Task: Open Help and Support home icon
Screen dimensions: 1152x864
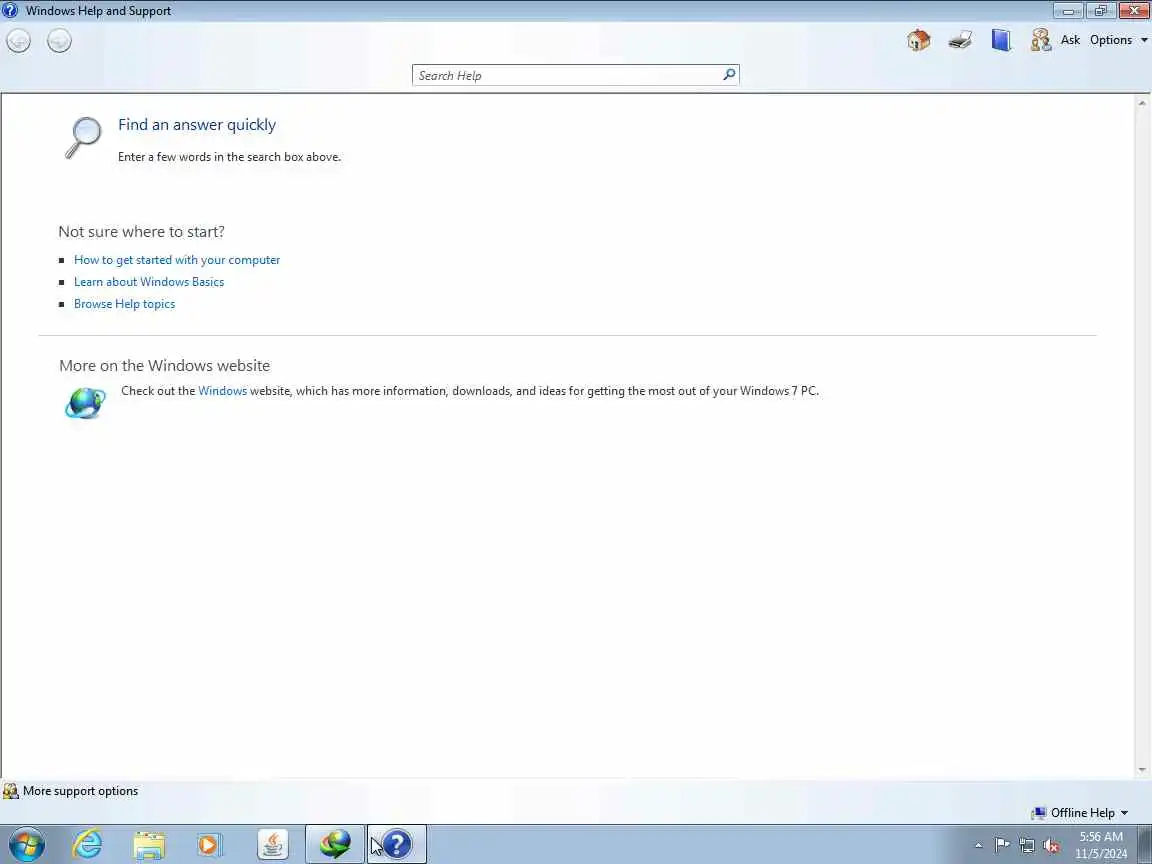Action: (918, 40)
